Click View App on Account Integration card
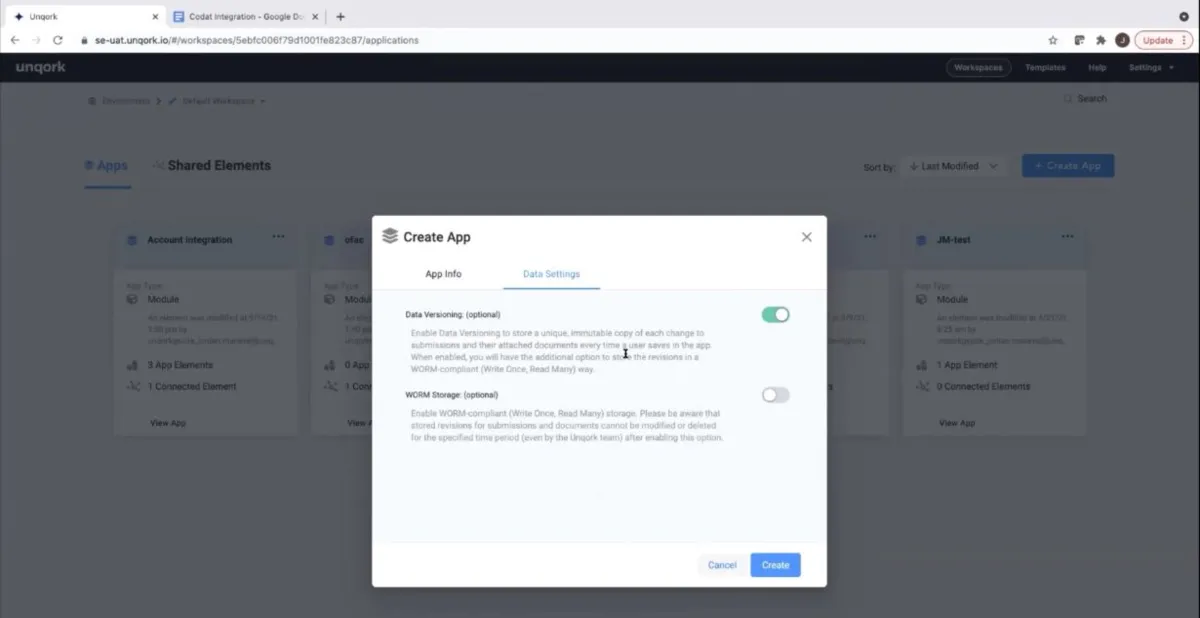Viewport: 1200px width, 618px height. [x=168, y=423]
